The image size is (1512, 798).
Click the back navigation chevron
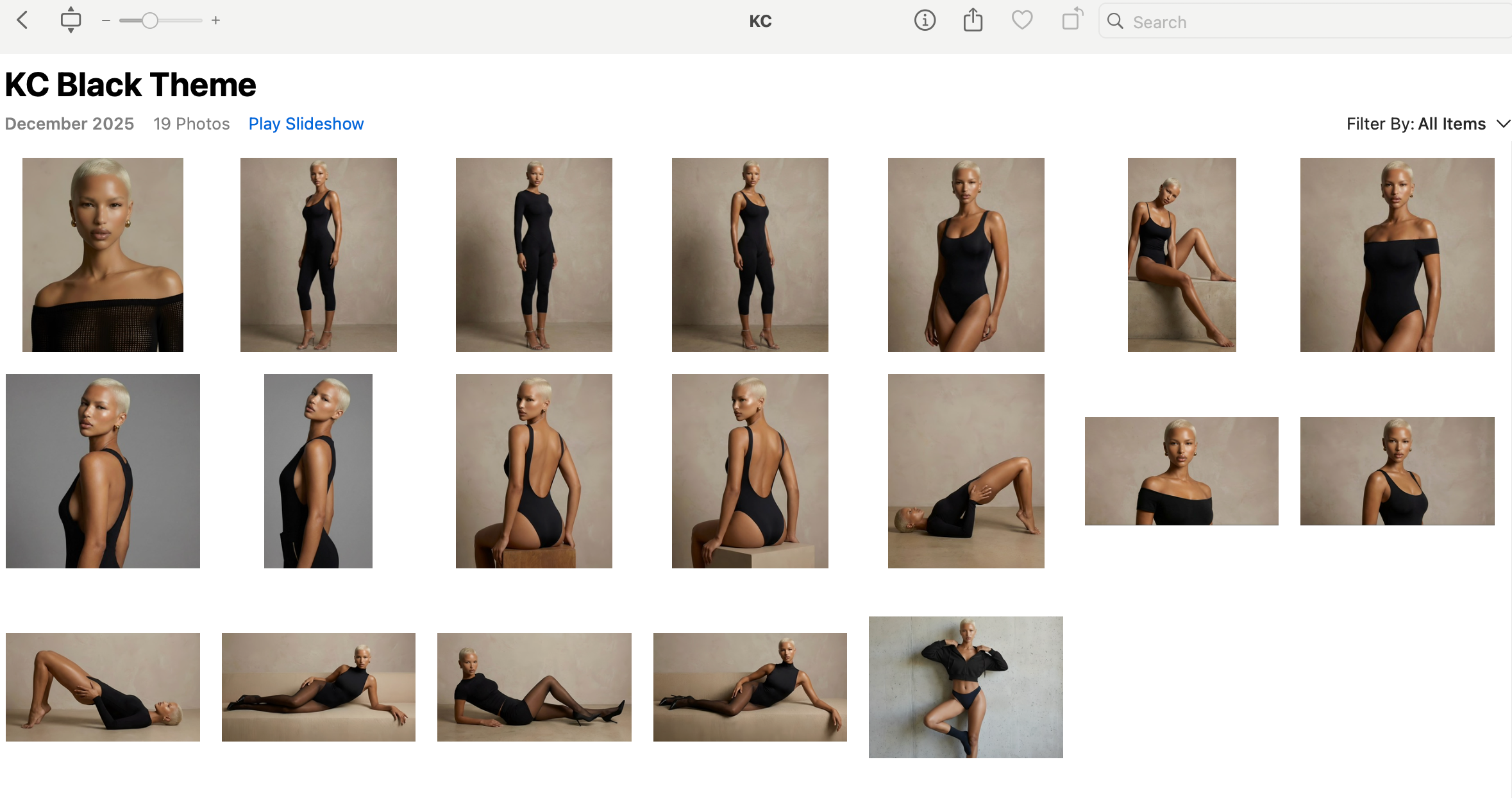coord(23,20)
